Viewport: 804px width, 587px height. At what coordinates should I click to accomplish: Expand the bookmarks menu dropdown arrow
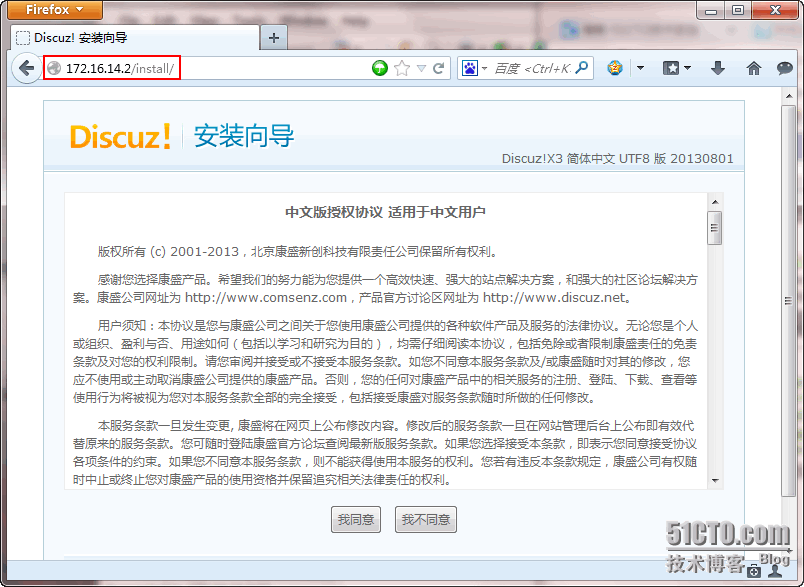coord(688,68)
